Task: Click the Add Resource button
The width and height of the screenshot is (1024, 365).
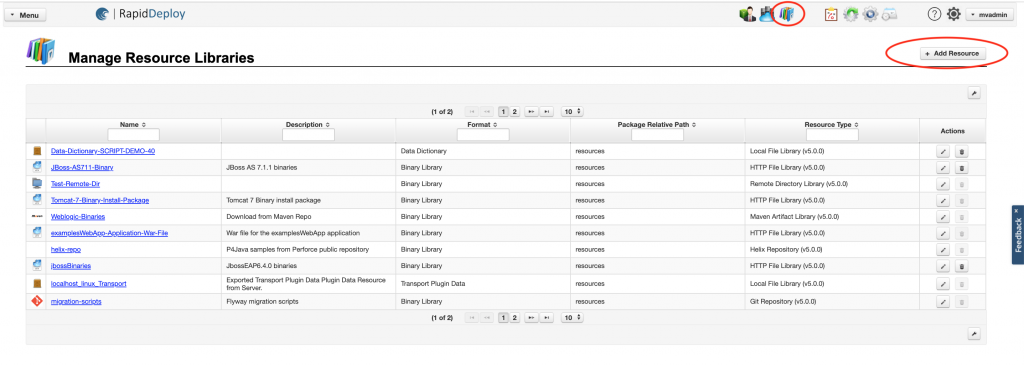Action: [x=953, y=54]
